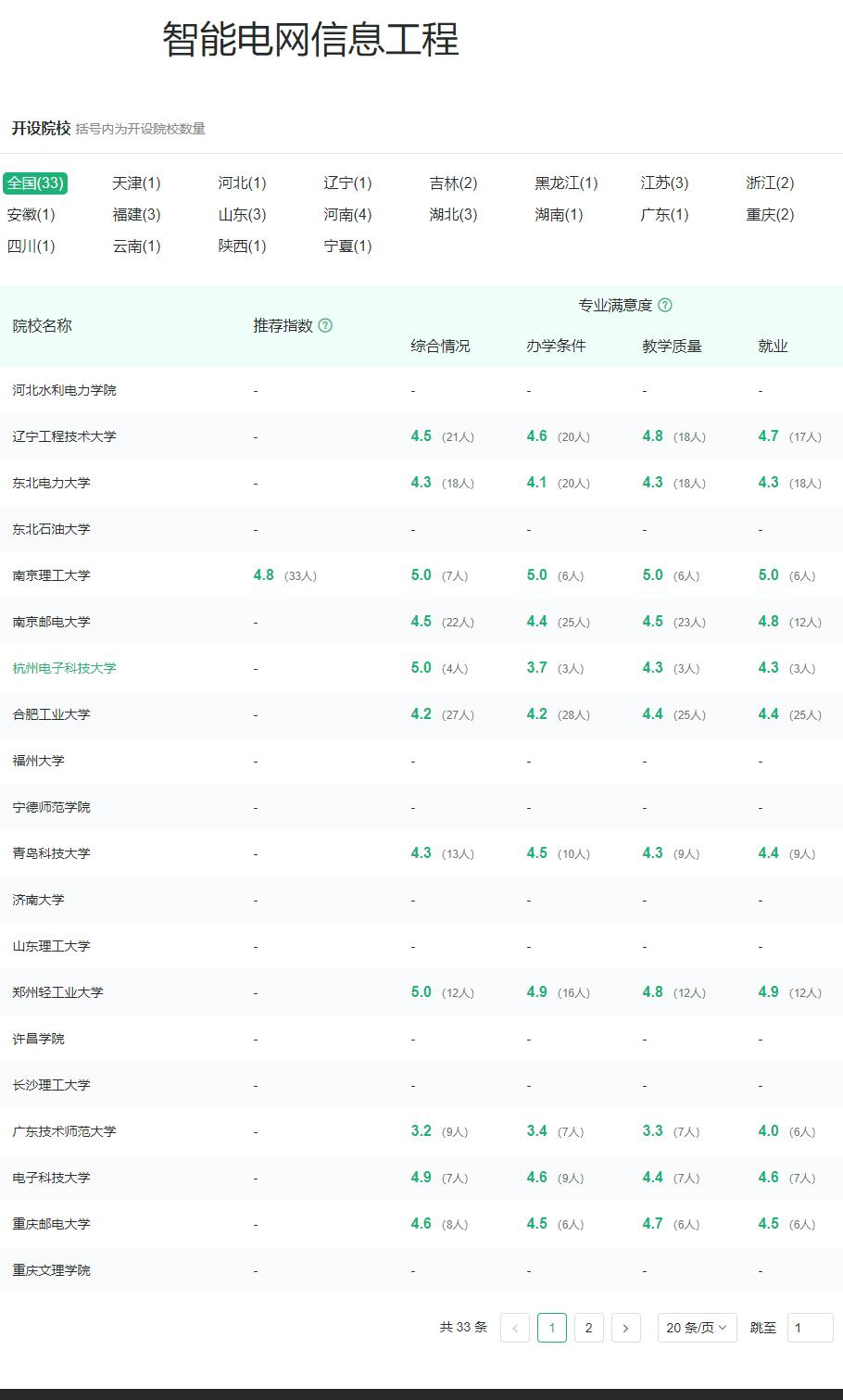Click the current page 1 button
843x1400 pixels.
pos(552,1327)
